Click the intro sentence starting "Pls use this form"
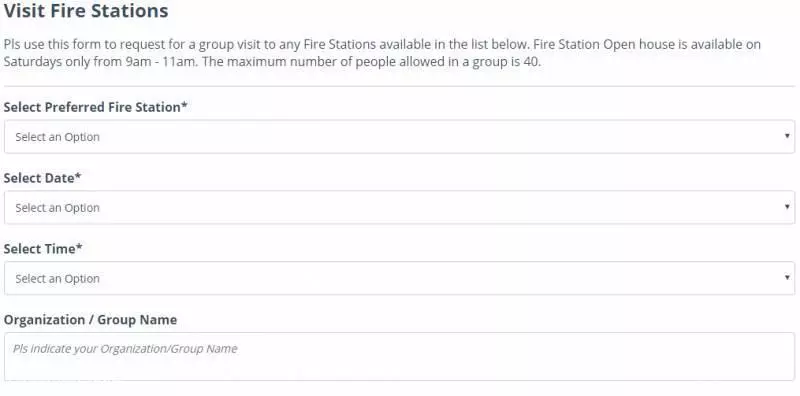The width and height of the screenshot is (800, 396). pyautogui.click(x=266, y=44)
